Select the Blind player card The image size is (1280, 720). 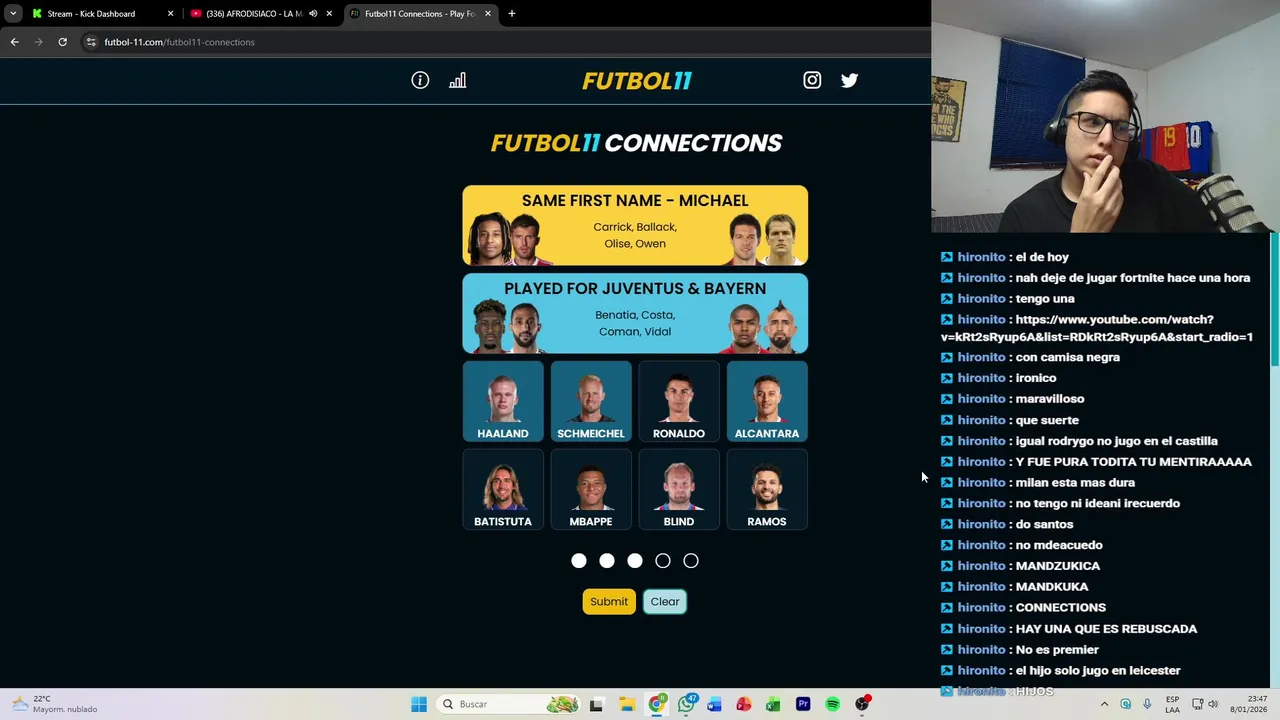[679, 489]
